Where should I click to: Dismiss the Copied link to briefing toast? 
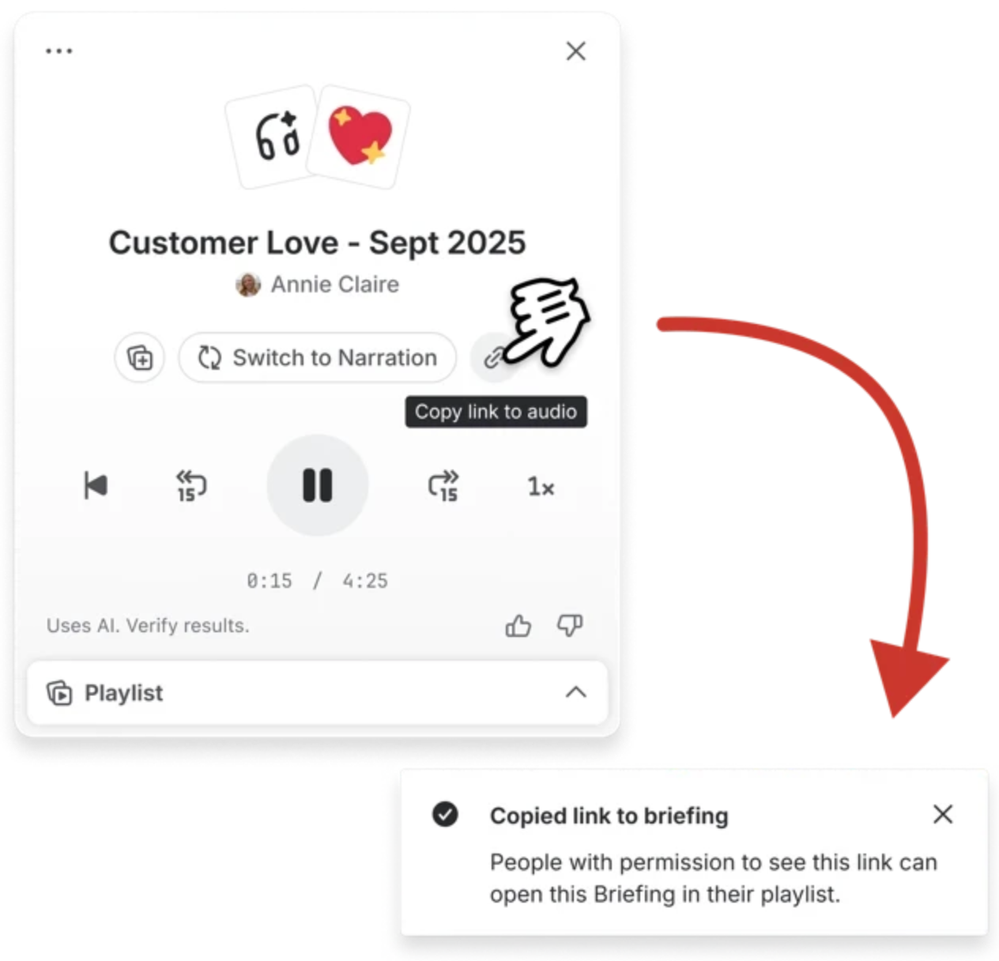[942, 814]
